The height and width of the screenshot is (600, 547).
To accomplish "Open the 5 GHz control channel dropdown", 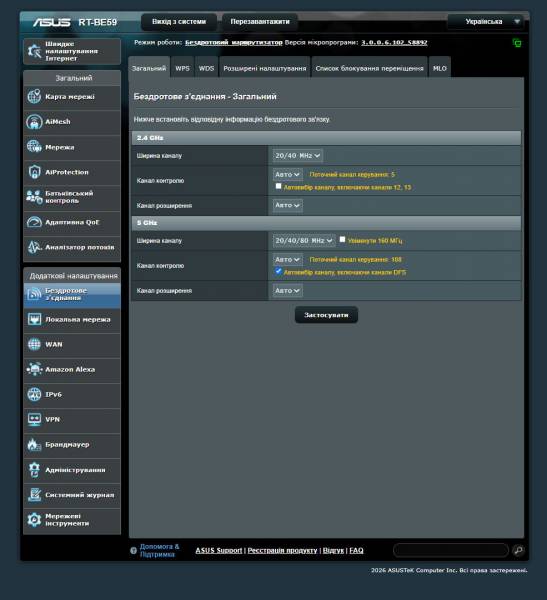I will (x=287, y=260).
